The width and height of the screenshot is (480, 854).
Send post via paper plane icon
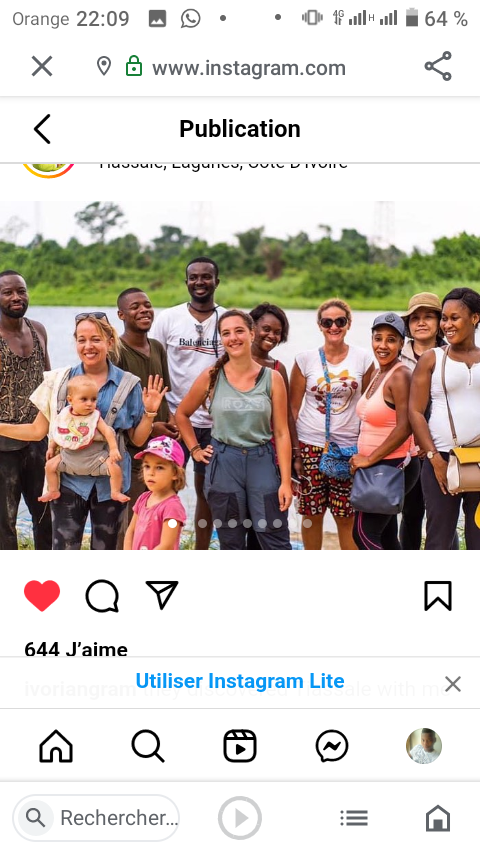click(x=162, y=595)
